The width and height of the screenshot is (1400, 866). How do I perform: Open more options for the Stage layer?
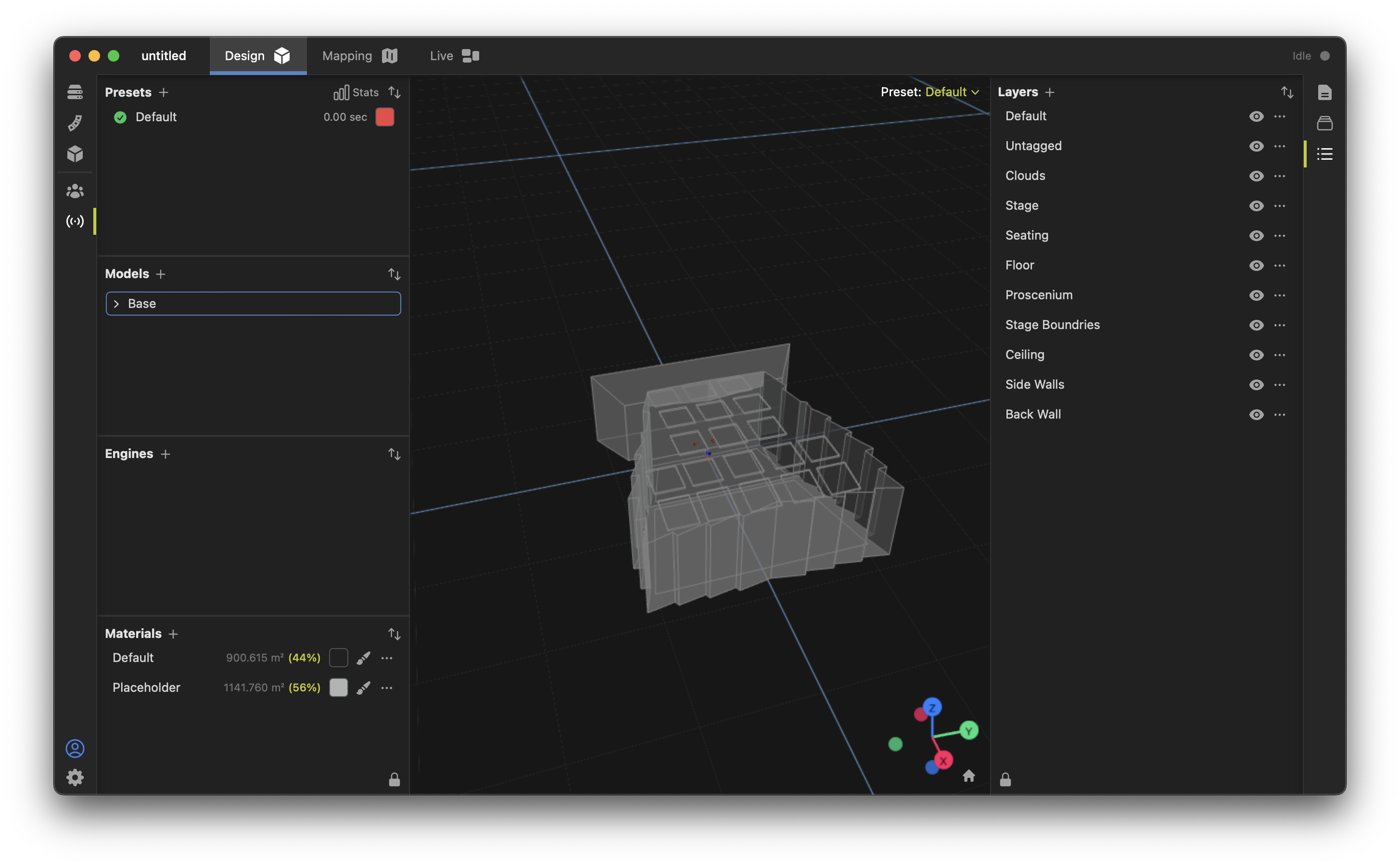(1280, 205)
